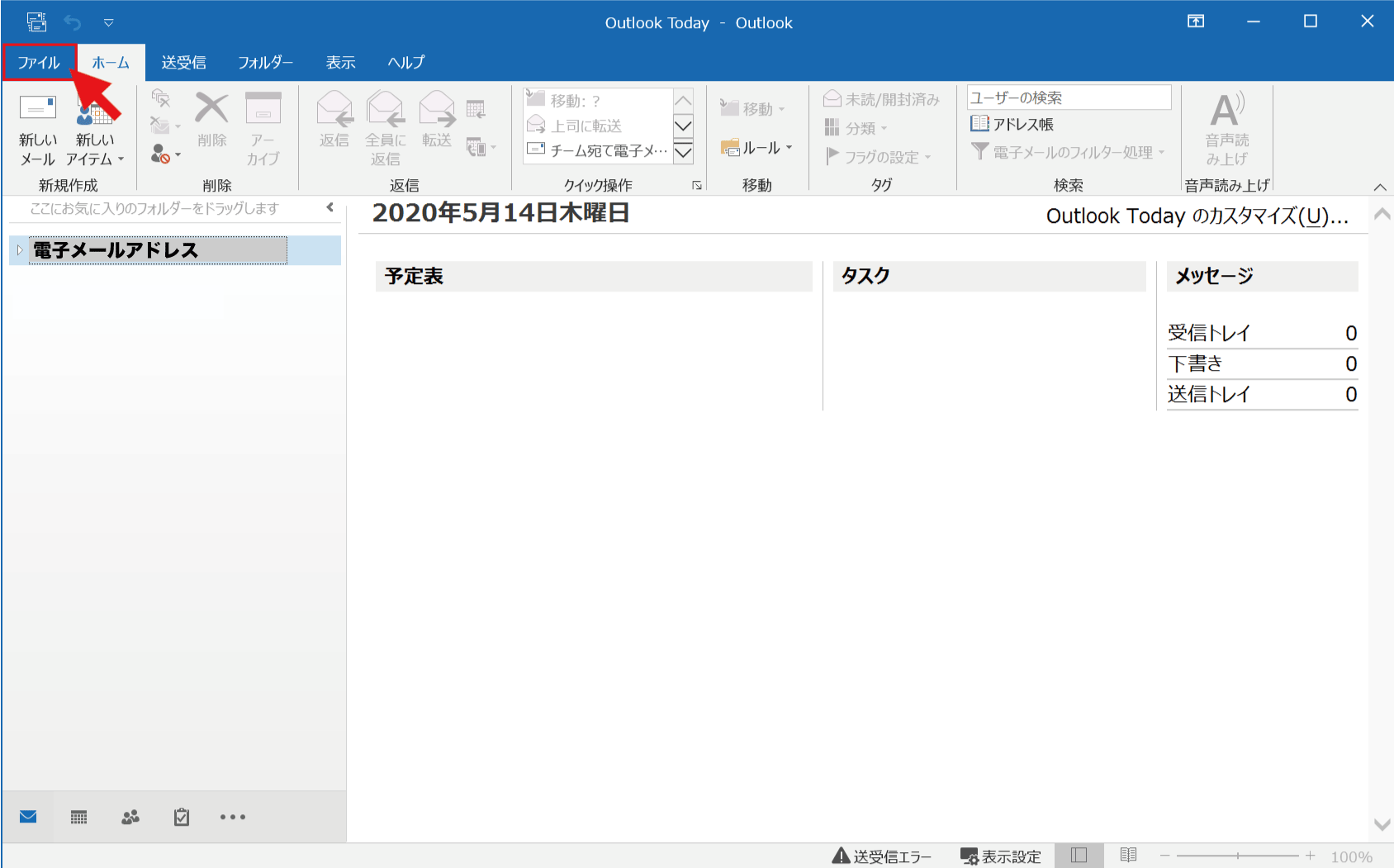The height and width of the screenshot is (868, 1394).
Task: Open the Tasks clipboard icon
Action: click(x=182, y=818)
